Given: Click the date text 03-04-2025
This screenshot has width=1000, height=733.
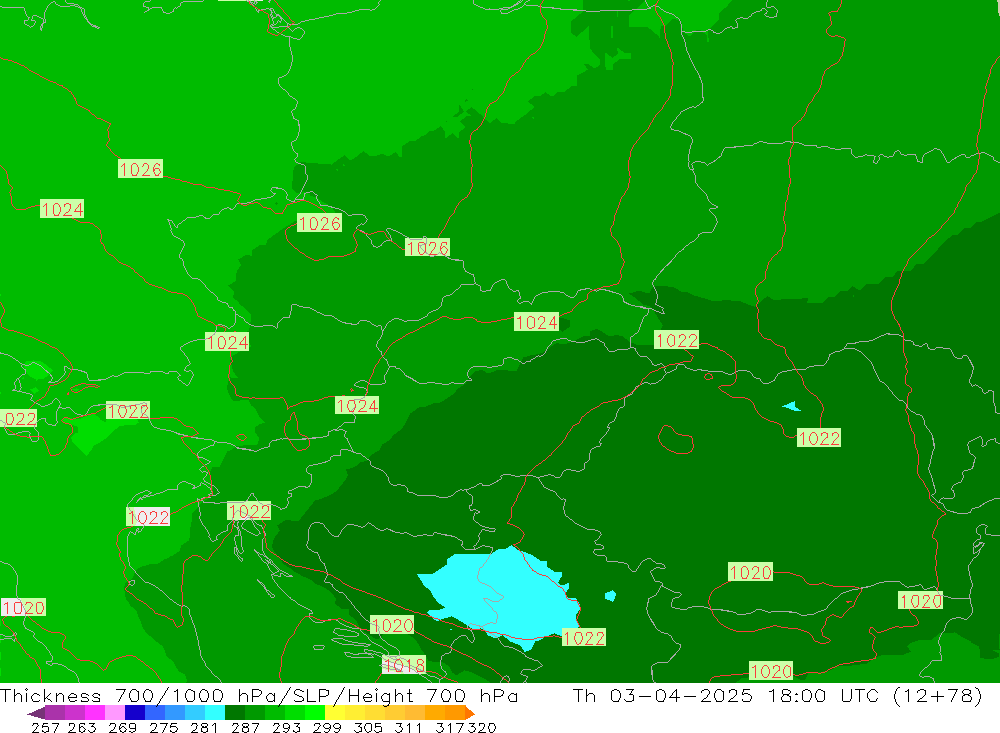Looking at the screenshot, I should [x=681, y=695].
